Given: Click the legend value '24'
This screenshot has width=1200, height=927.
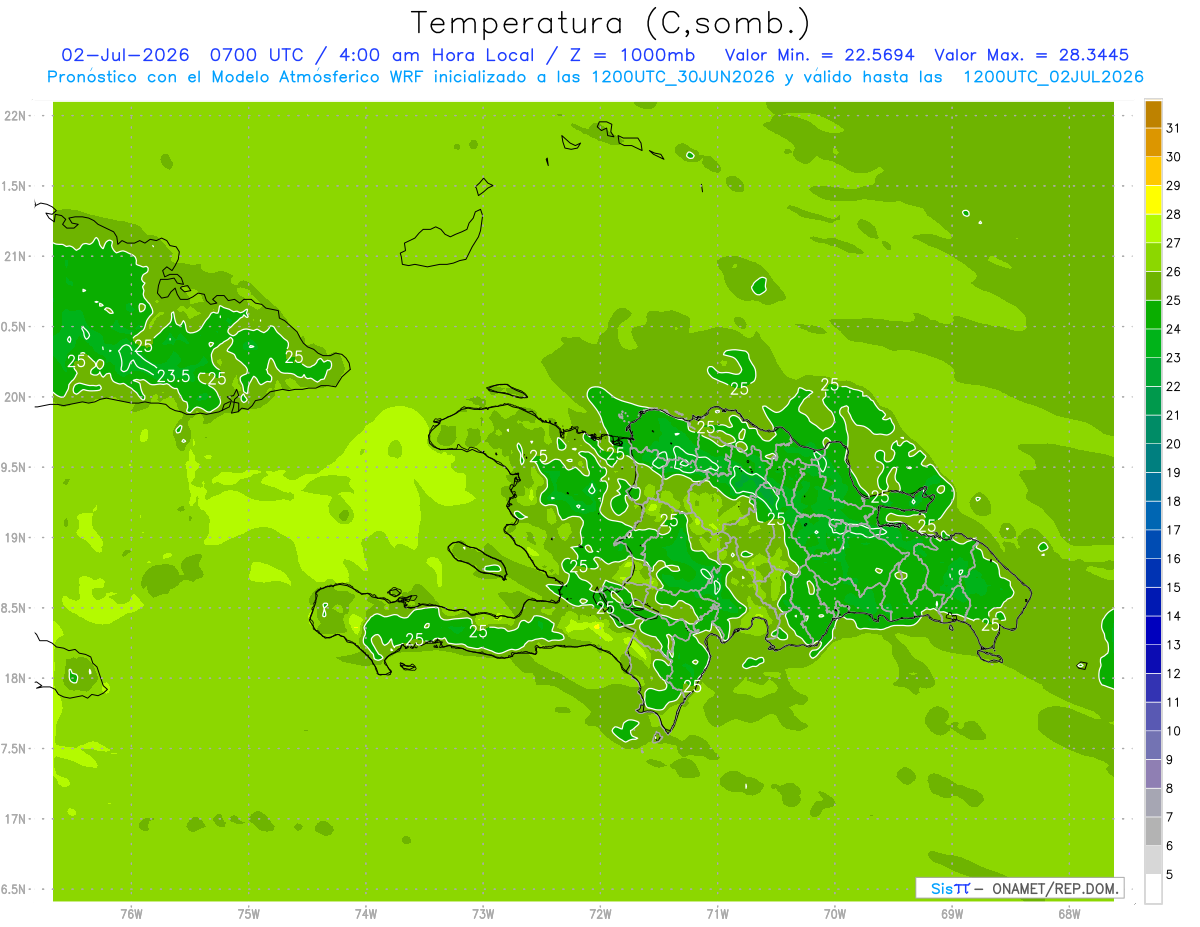Looking at the screenshot, I should coord(1174,329).
